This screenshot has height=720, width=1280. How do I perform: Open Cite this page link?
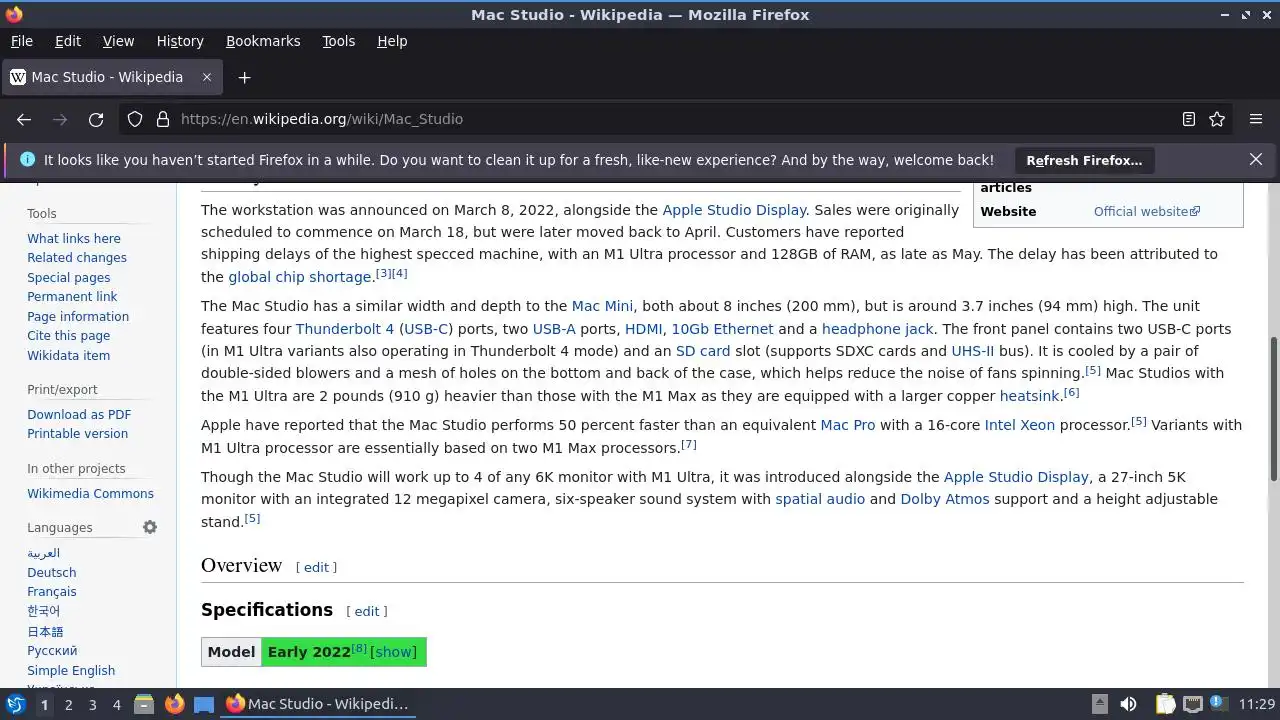pyautogui.click(x=68, y=336)
